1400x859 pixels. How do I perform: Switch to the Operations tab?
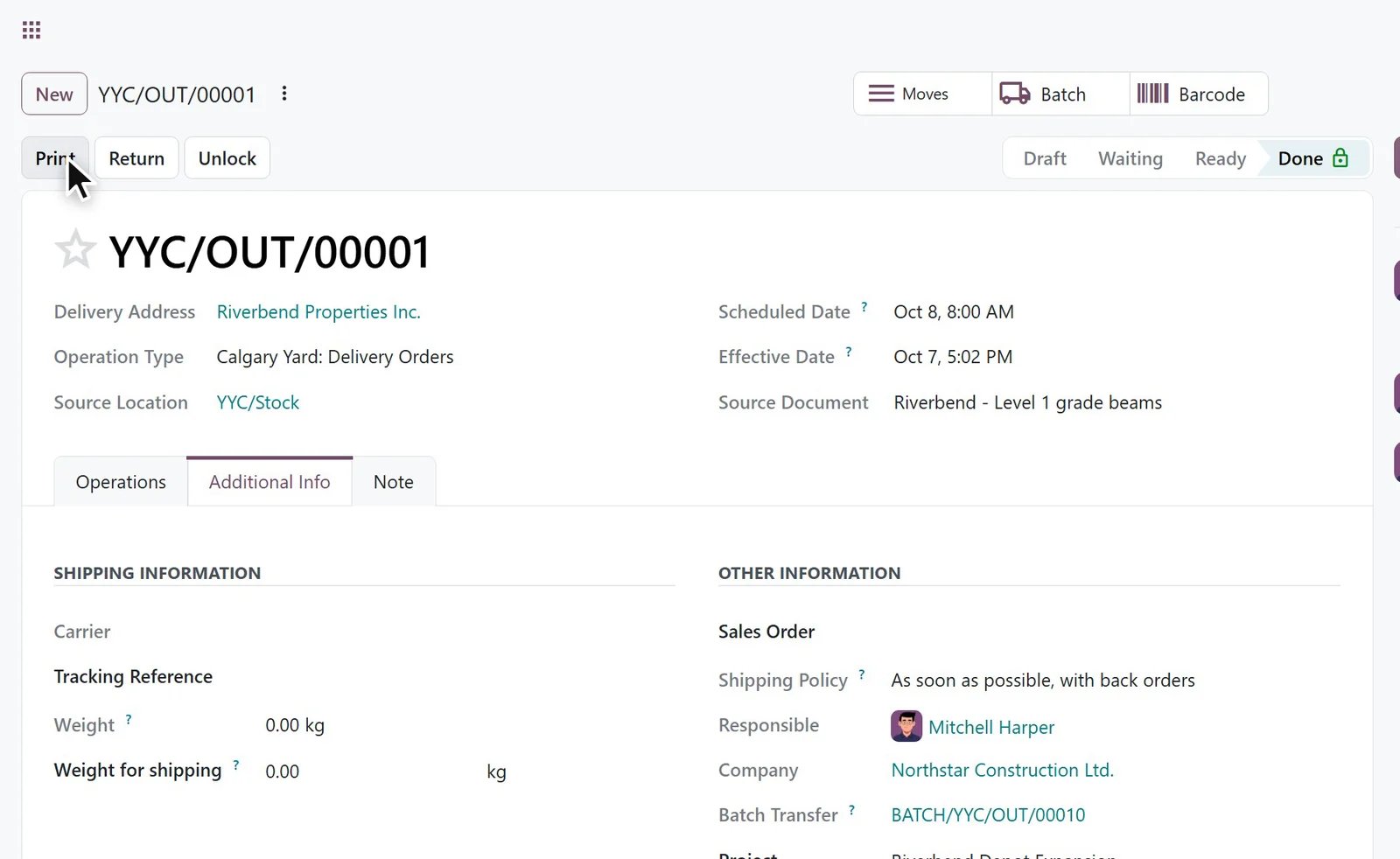[x=121, y=482]
